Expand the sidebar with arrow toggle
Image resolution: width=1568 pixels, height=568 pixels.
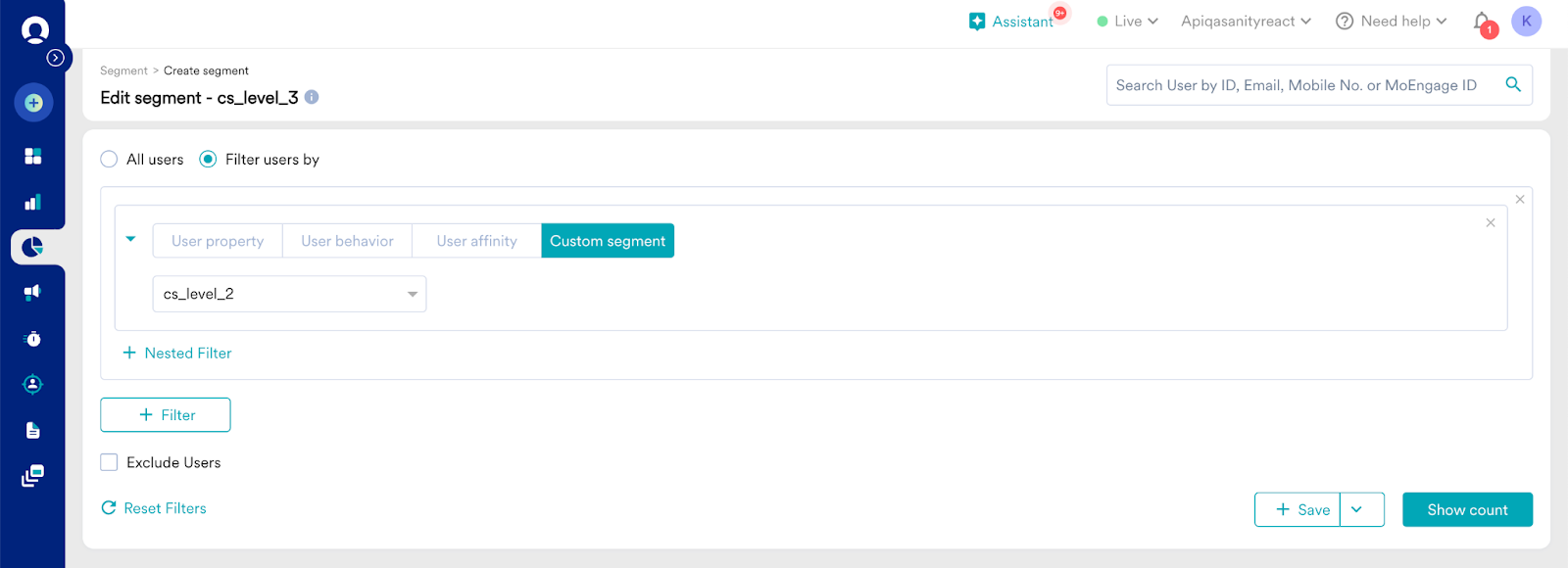56,58
